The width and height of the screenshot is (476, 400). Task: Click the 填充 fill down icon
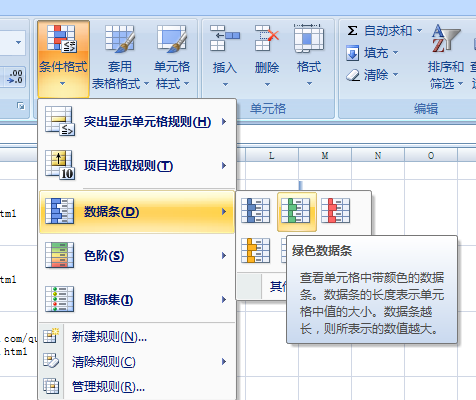[352, 53]
